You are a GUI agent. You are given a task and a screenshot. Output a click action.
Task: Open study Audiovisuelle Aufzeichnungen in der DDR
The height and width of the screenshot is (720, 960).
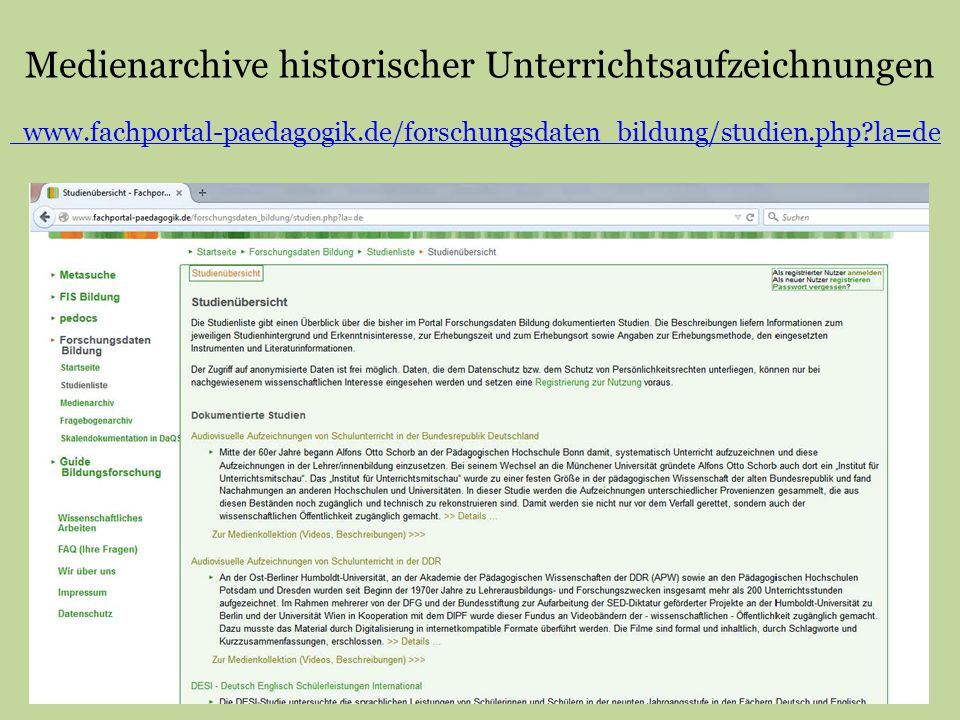coord(316,561)
